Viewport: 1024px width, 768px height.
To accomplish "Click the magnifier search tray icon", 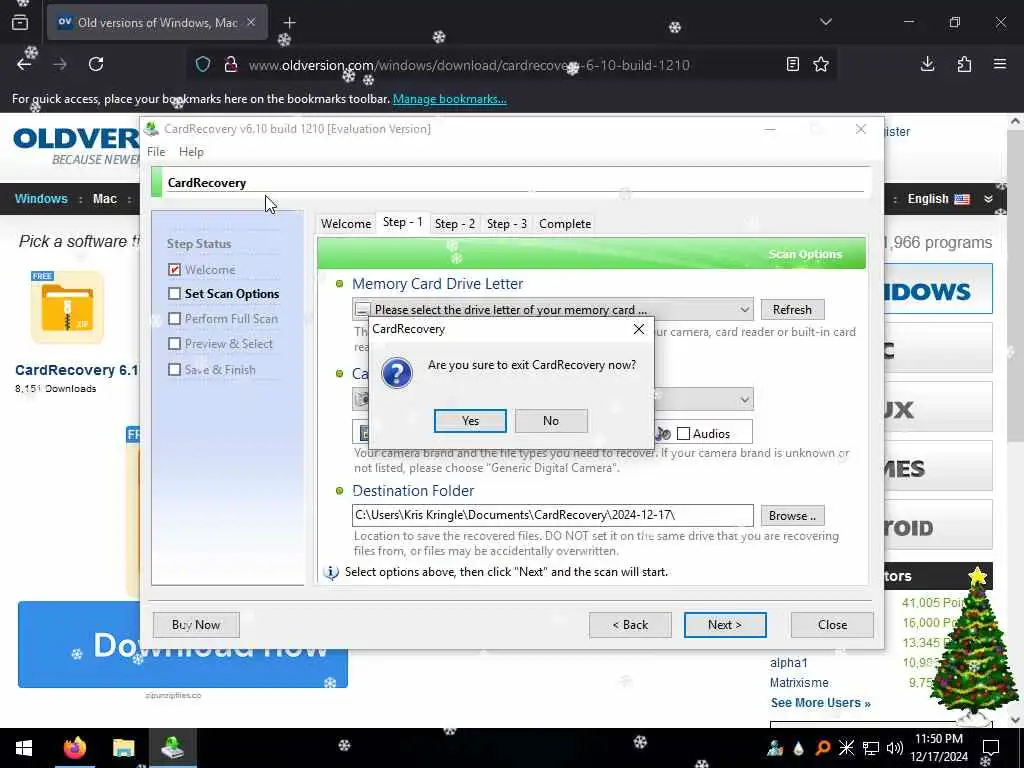I will pyautogui.click(x=822, y=748).
